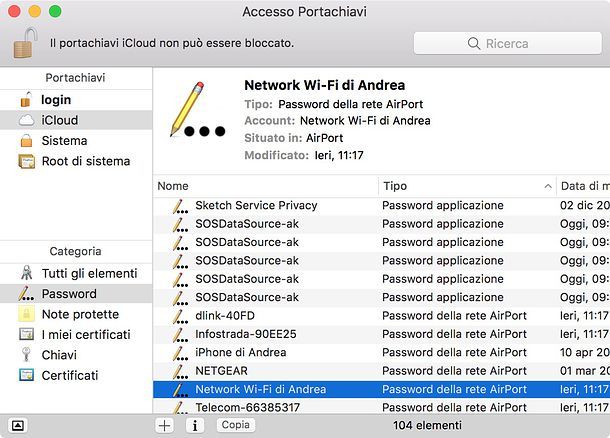The width and height of the screenshot is (610, 438).
Task: Select Root di sistema keychain
Action: click(x=76, y=161)
